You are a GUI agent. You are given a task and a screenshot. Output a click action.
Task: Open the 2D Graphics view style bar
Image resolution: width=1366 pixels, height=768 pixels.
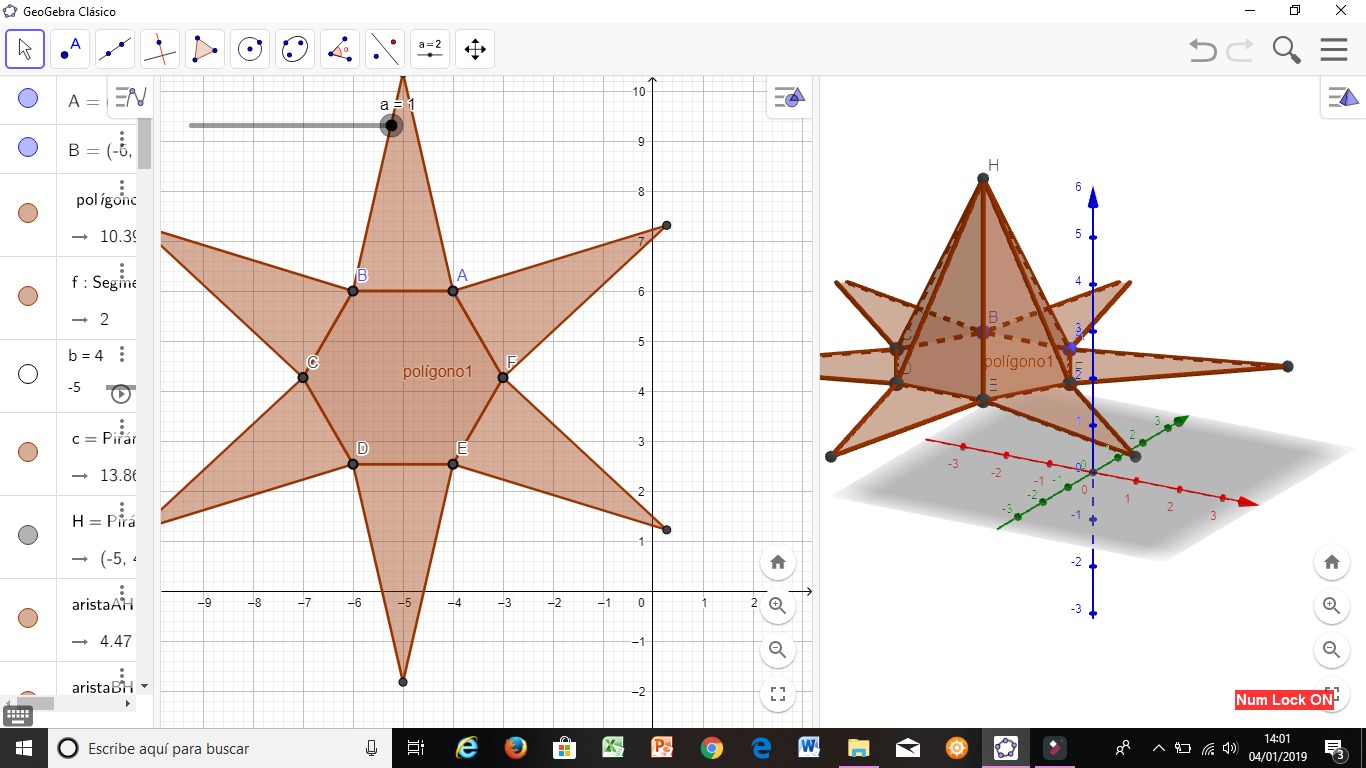click(x=789, y=96)
